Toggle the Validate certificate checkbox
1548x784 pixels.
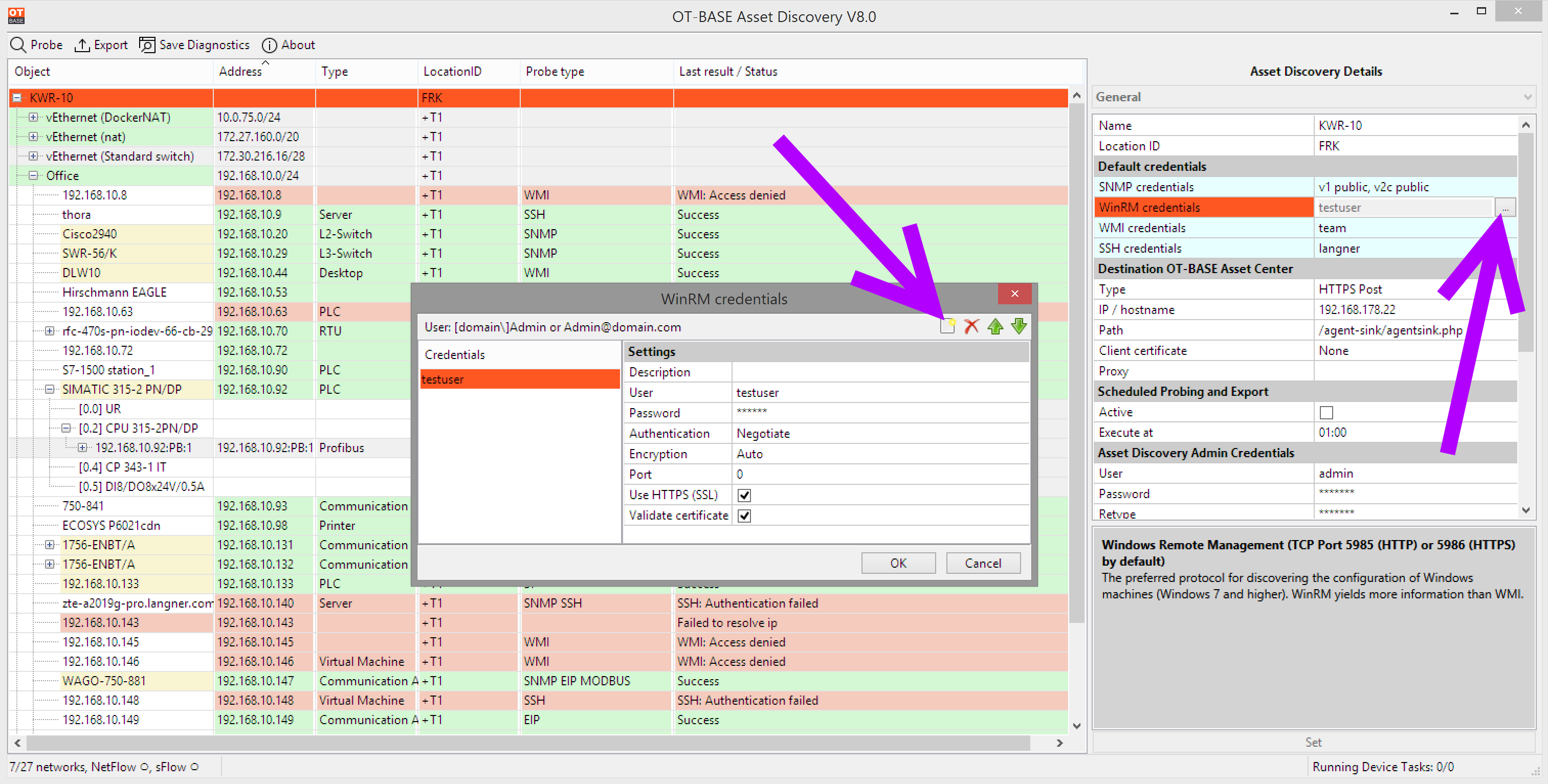pos(744,516)
